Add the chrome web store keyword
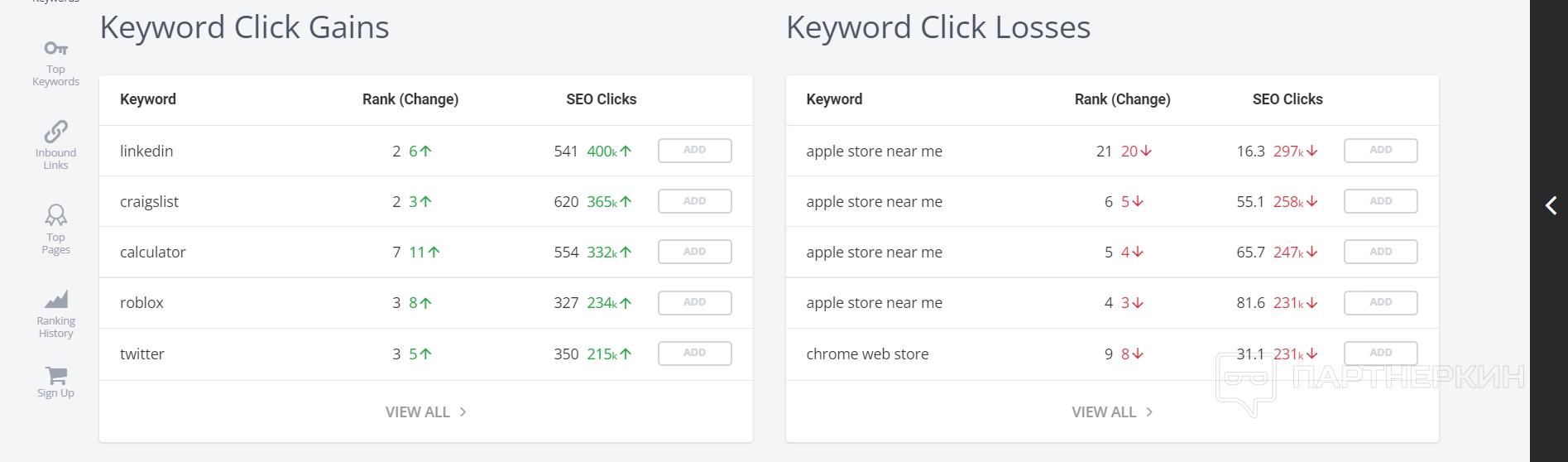The height and width of the screenshot is (462, 1568). (1380, 354)
